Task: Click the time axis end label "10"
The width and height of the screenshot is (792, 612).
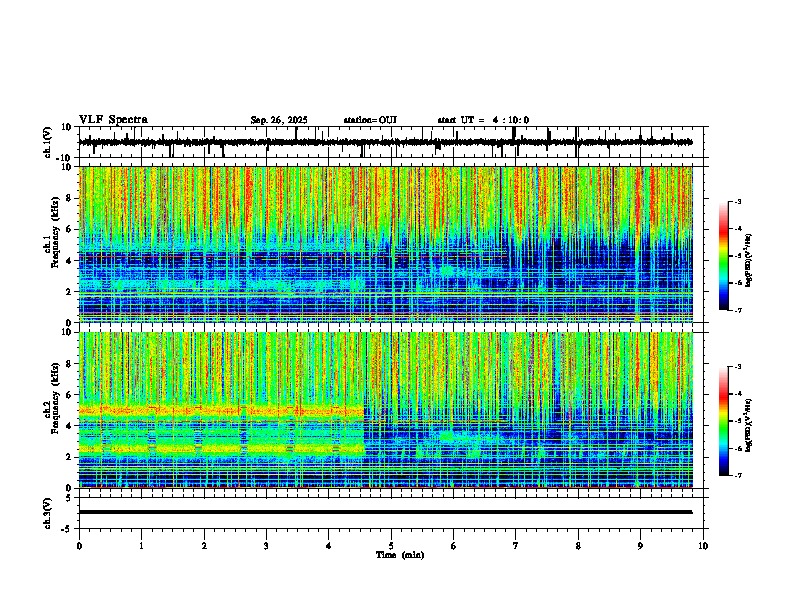Action: (703, 546)
